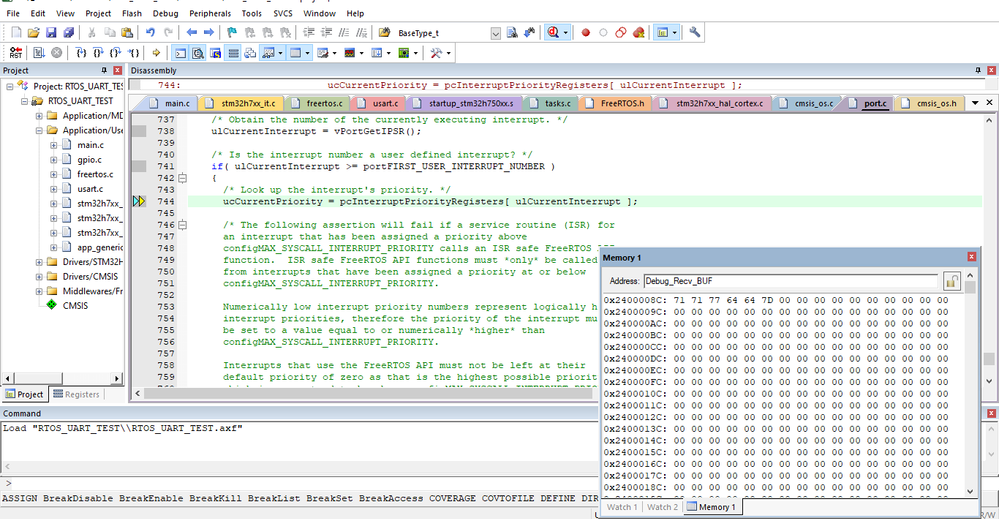This screenshot has width=999, height=519.
Task: Switch to Watch 2 tab
Action: (663, 507)
